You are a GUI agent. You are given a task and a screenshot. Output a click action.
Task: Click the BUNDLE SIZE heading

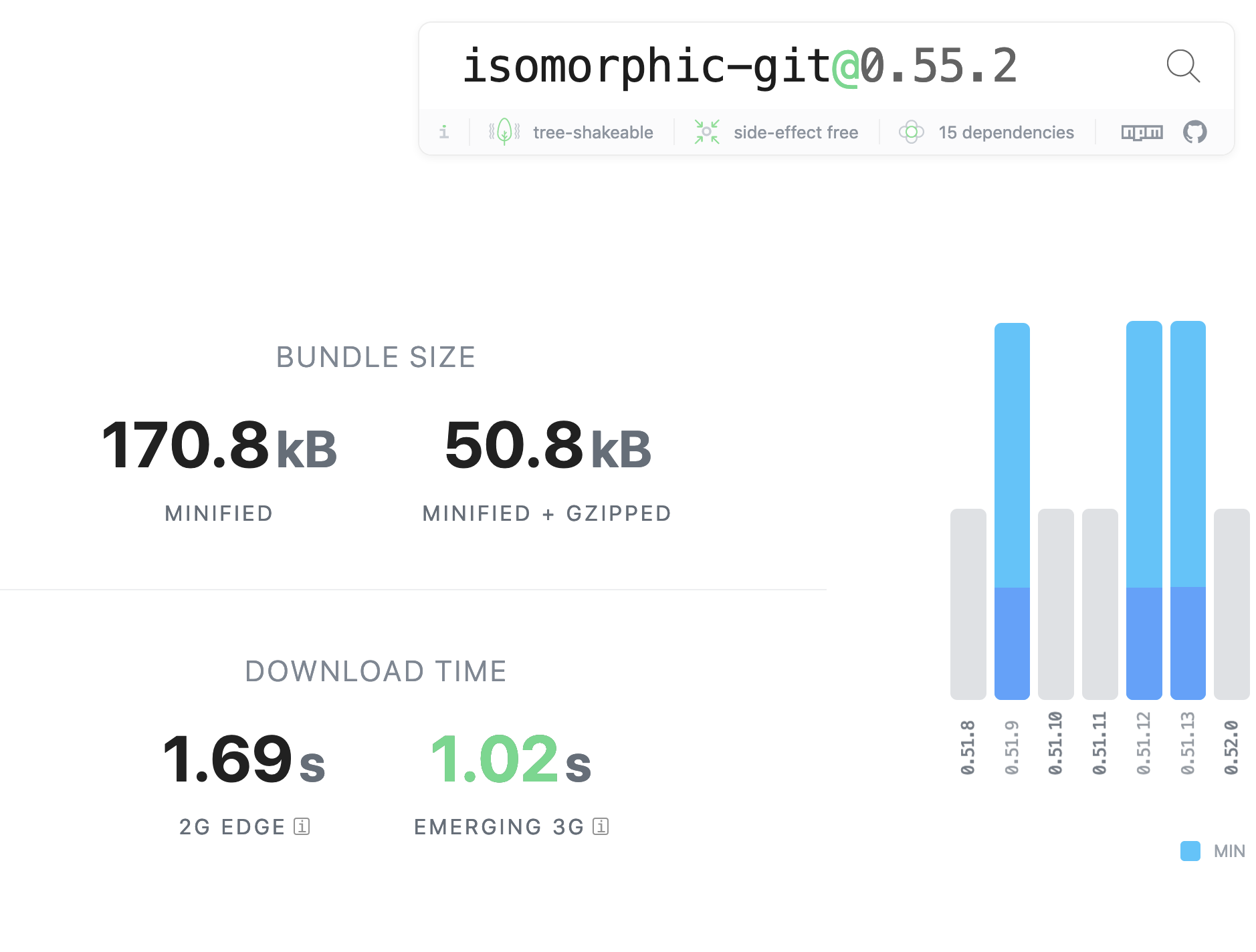click(376, 357)
